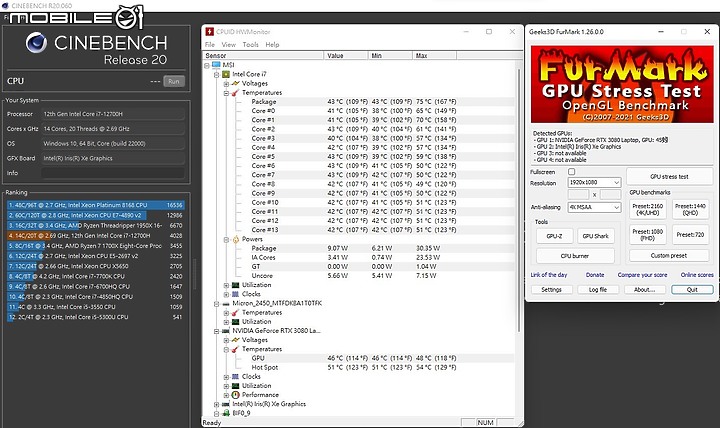Screen dimensions: 720x428
Task: Expand CPU Utilization node
Action: [x=226, y=285]
